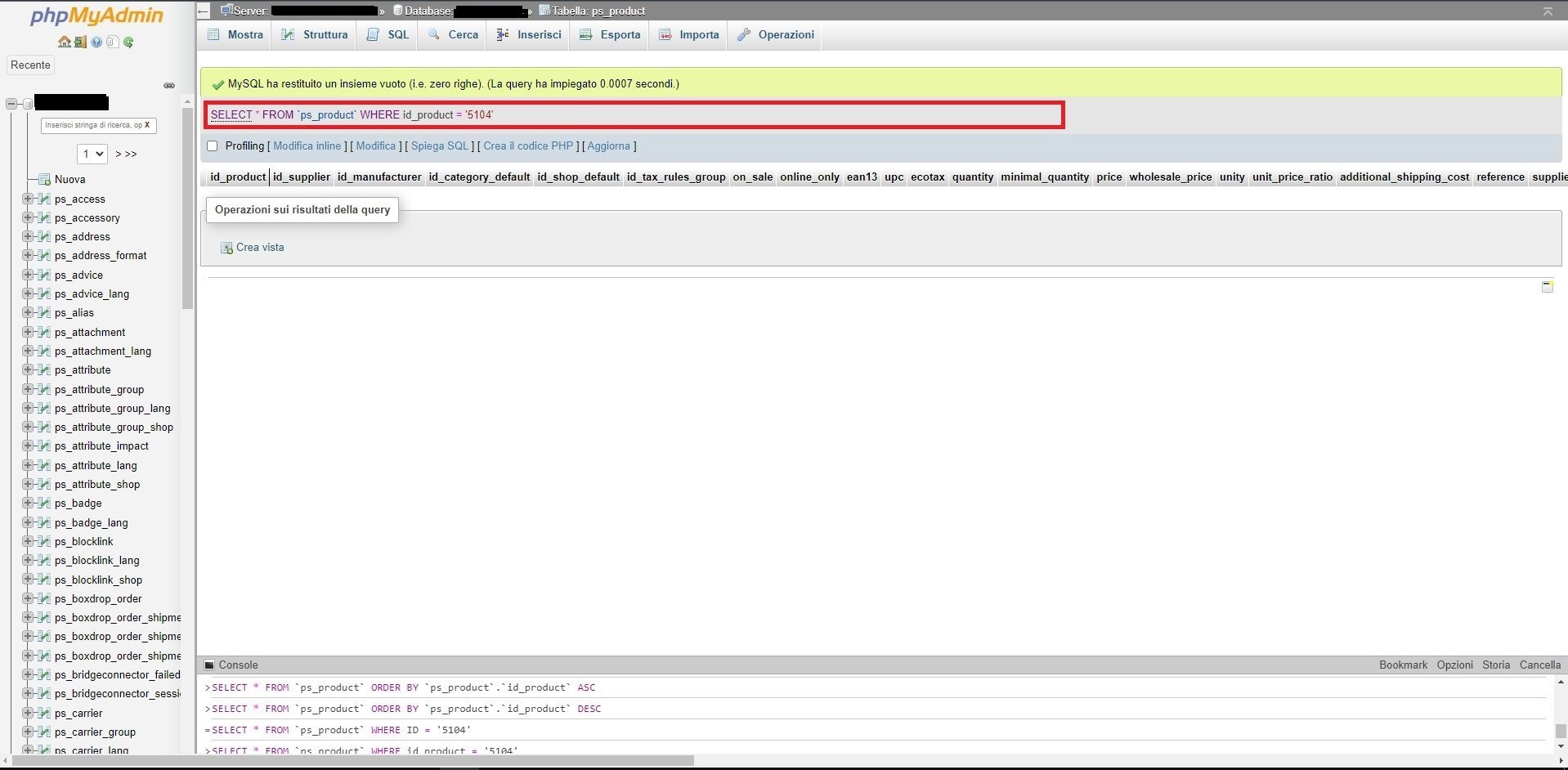Open the settings pages icon next to help
This screenshot has width=1568, height=770.
[113, 42]
